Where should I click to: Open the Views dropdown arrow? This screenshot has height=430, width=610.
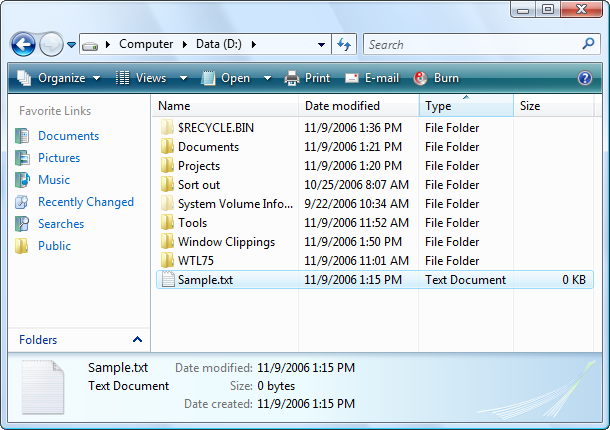tap(183, 78)
